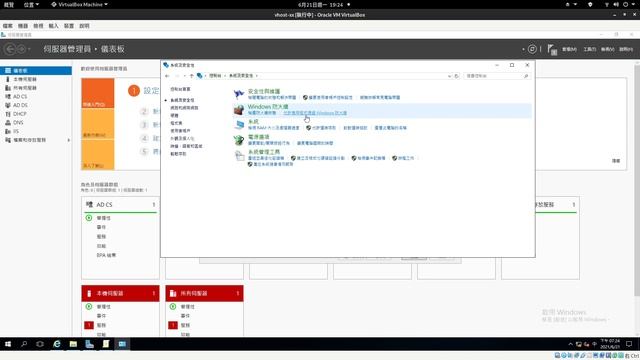
Task: Open AD CS tile header
Action: click(120, 204)
